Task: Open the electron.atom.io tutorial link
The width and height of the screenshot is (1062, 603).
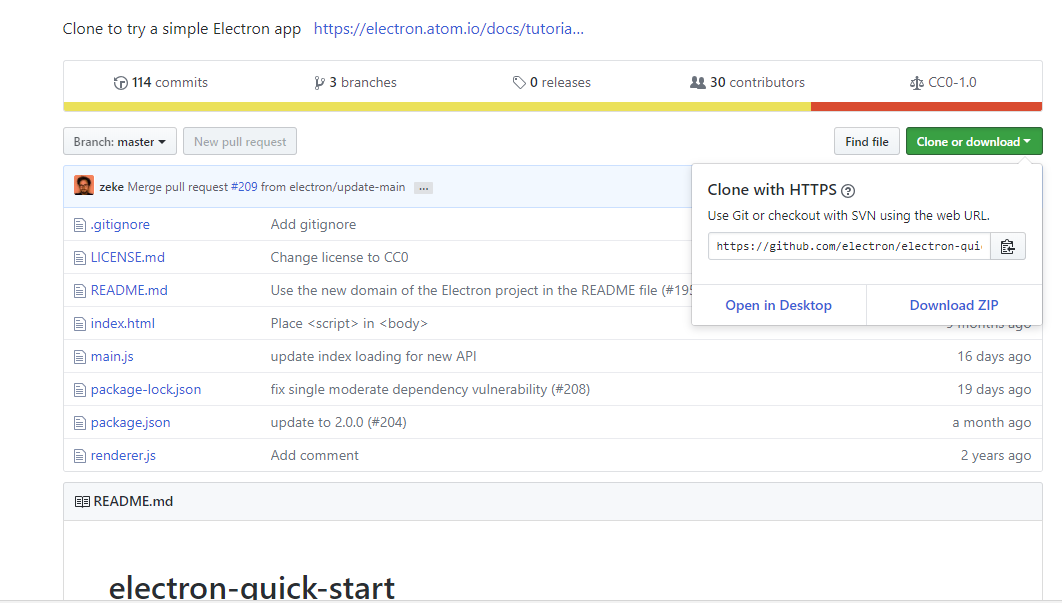Action: coord(448,29)
